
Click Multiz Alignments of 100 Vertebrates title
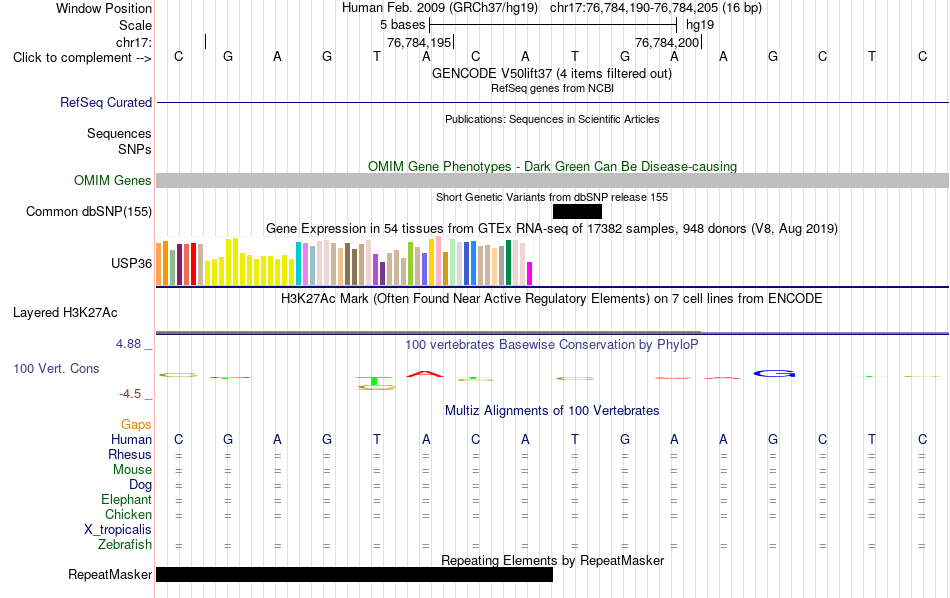point(552,411)
